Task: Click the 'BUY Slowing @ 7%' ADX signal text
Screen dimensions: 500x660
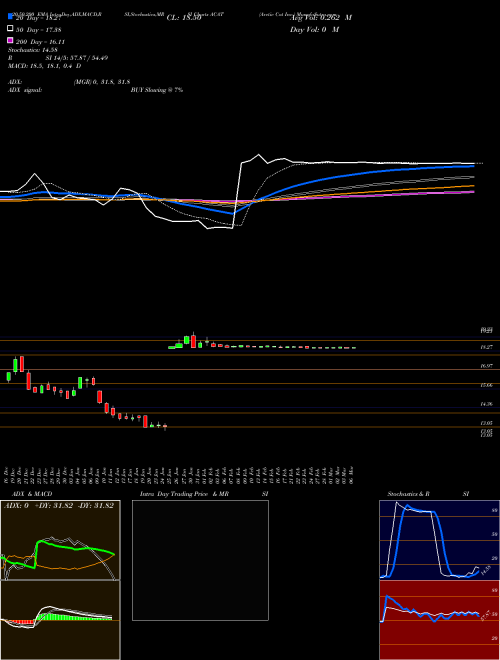Action: [157, 90]
